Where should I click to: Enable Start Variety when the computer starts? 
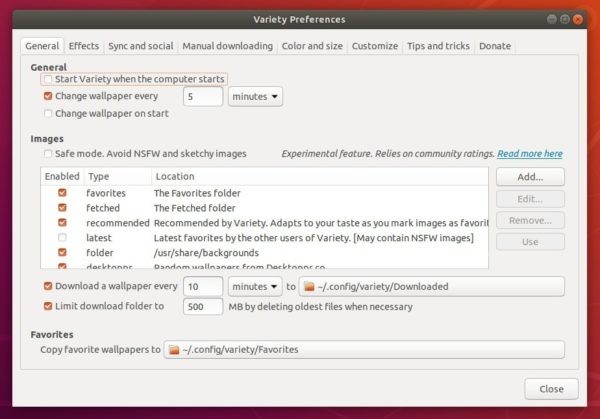[x=48, y=79]
